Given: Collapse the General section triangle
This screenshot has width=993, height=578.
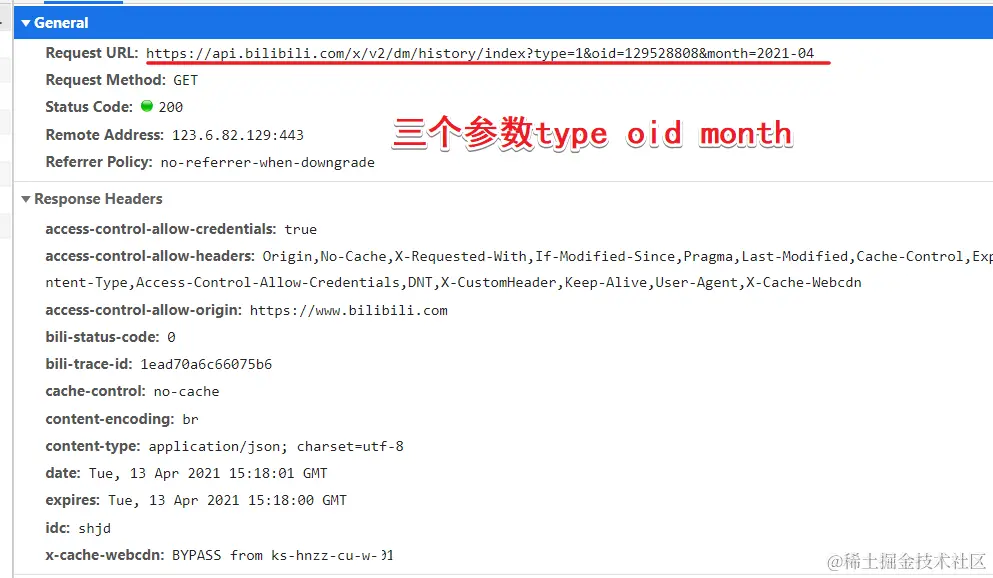Looking at the screenshot, I should click(x=26, y=23).
